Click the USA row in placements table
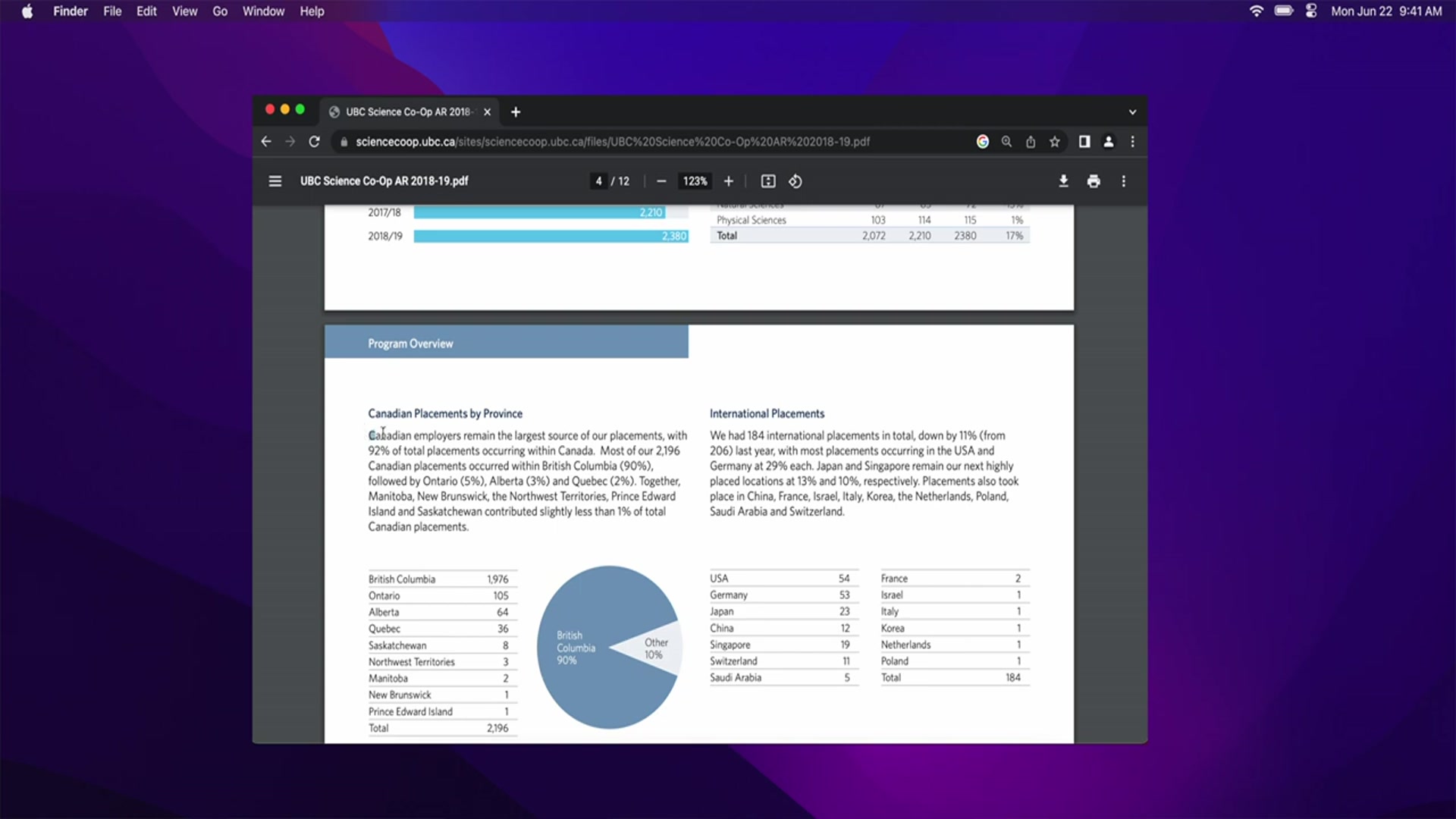 pos(784,579)
